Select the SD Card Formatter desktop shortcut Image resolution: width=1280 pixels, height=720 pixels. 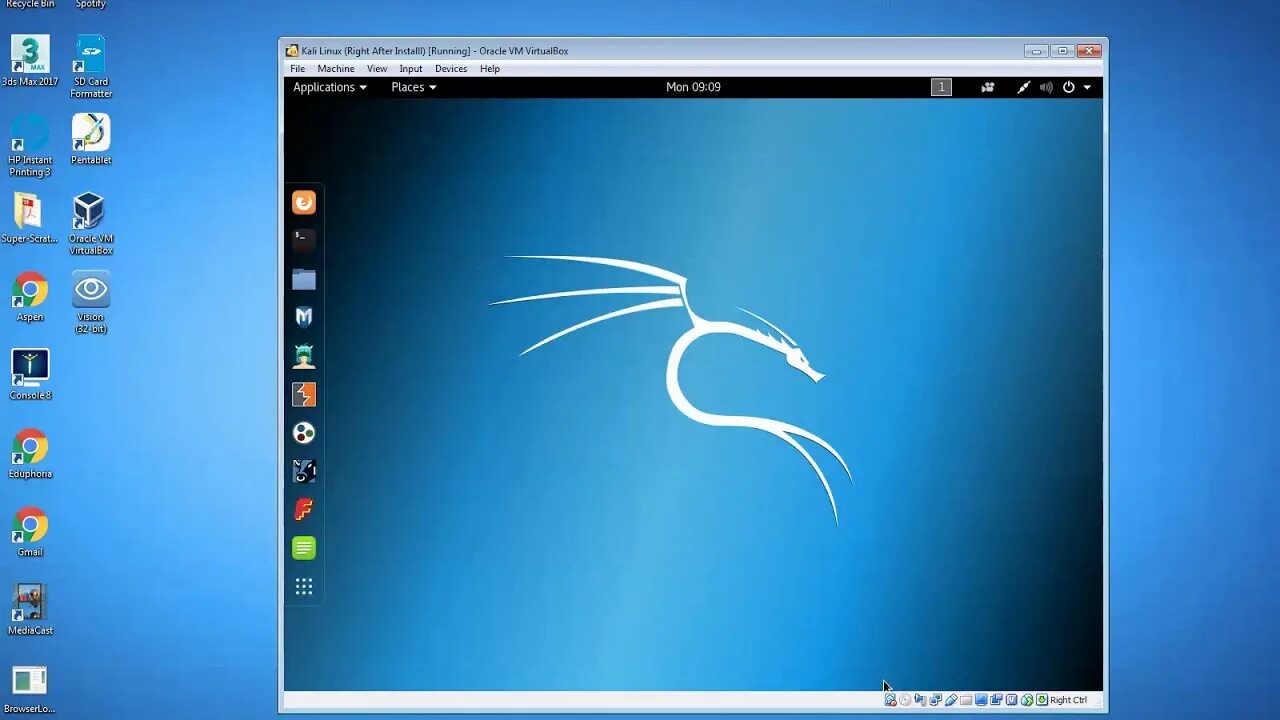[91, 66]
